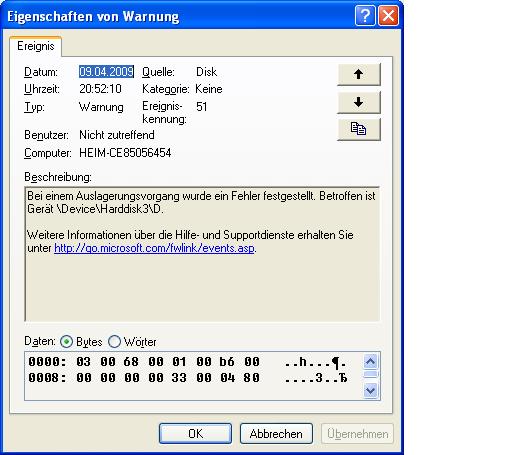This screenshot has width=512, height=455.
Task: Click the highlighted date 09.04.2009
Action: pyautogui.click(x=106, y=72)
